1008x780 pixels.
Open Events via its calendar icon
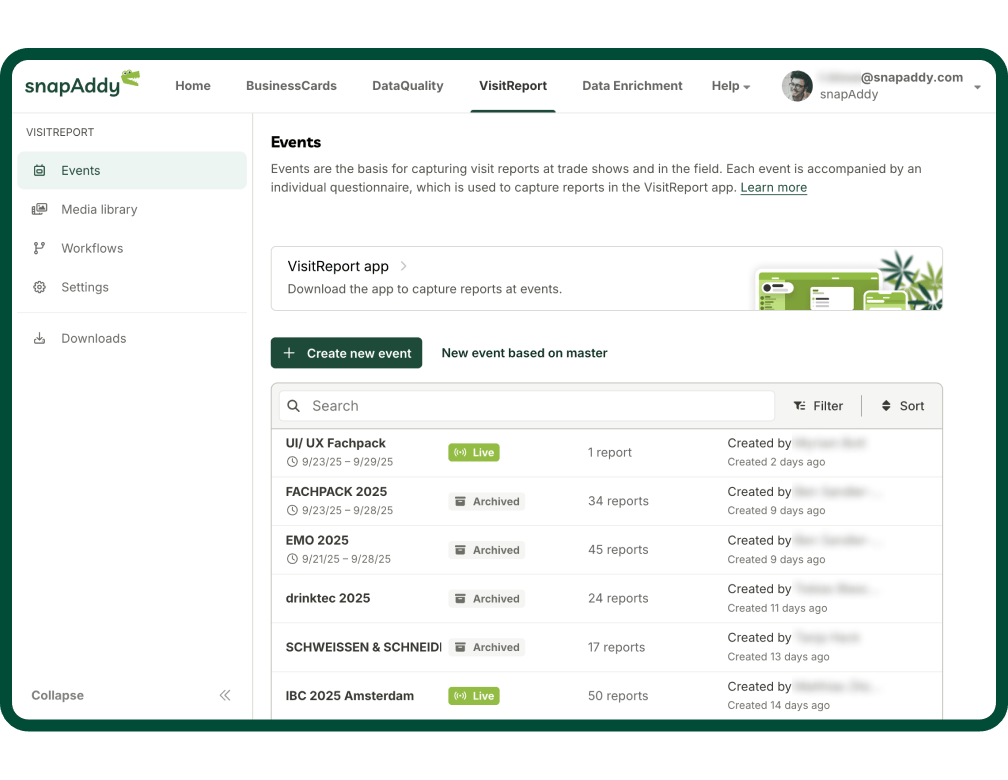click(x=40, y=171)
